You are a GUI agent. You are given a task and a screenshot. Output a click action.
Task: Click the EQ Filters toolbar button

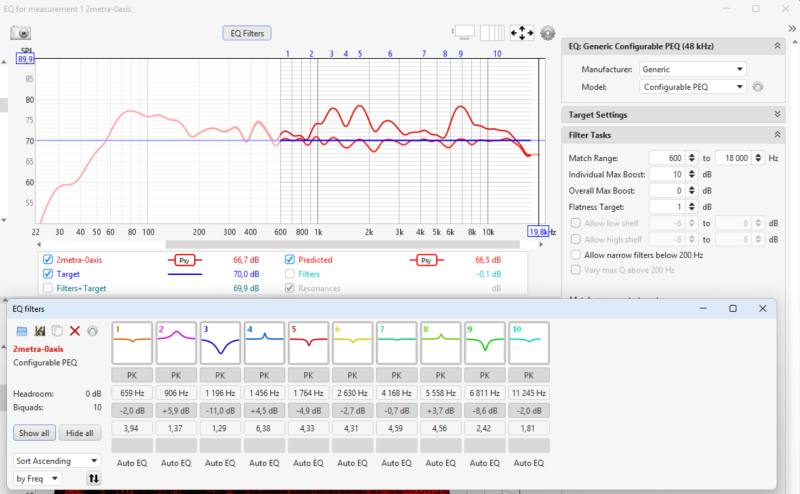(x=247, y=33)
